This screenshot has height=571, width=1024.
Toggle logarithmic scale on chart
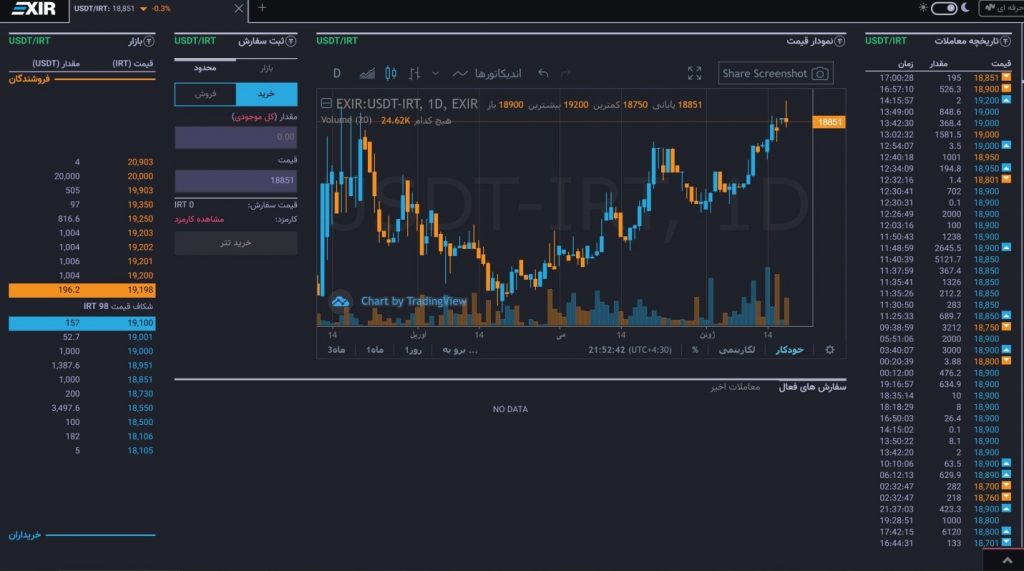click(x=737, y=350)
